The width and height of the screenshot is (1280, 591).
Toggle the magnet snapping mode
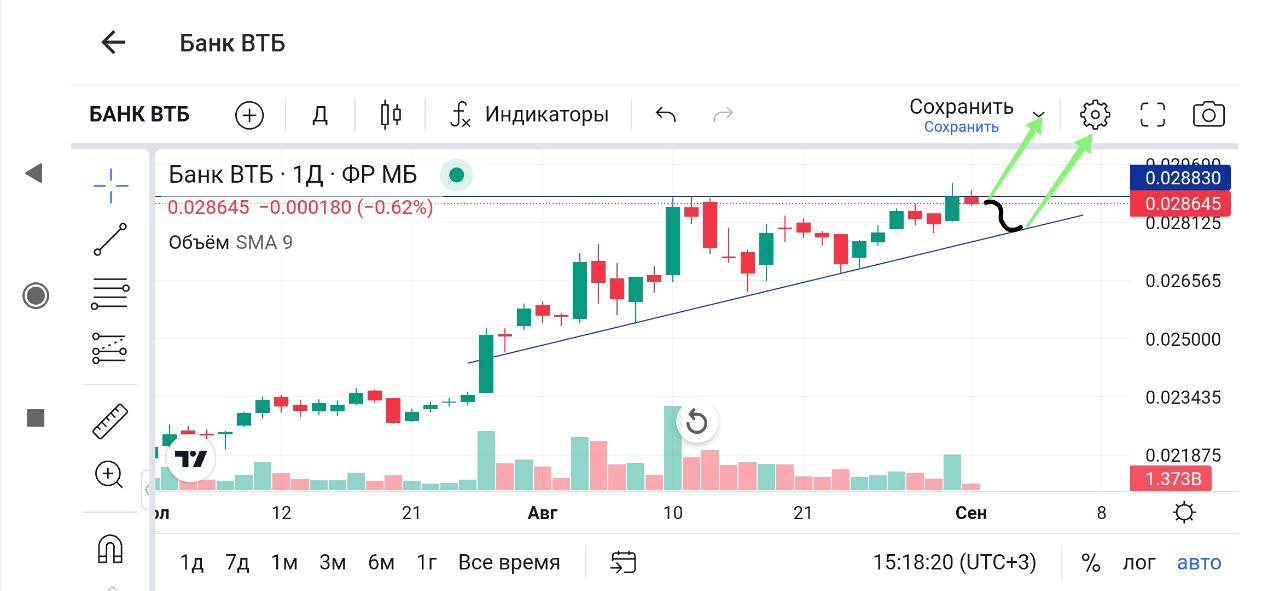(110, 548)
